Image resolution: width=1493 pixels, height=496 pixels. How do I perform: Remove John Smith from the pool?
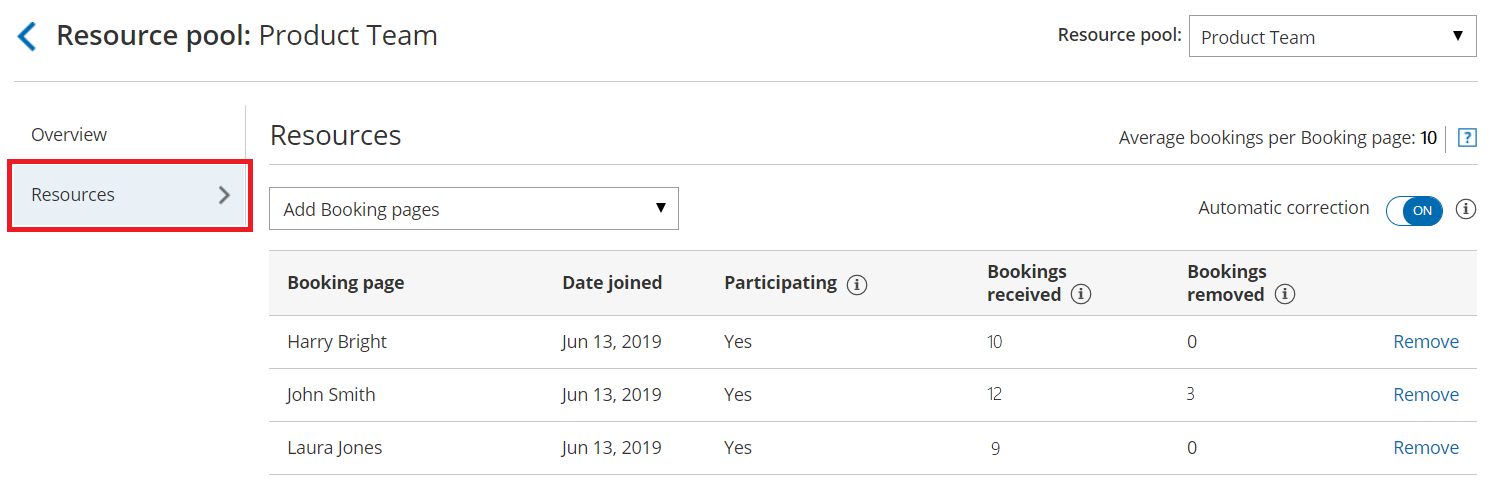[x=1425, y=395]
